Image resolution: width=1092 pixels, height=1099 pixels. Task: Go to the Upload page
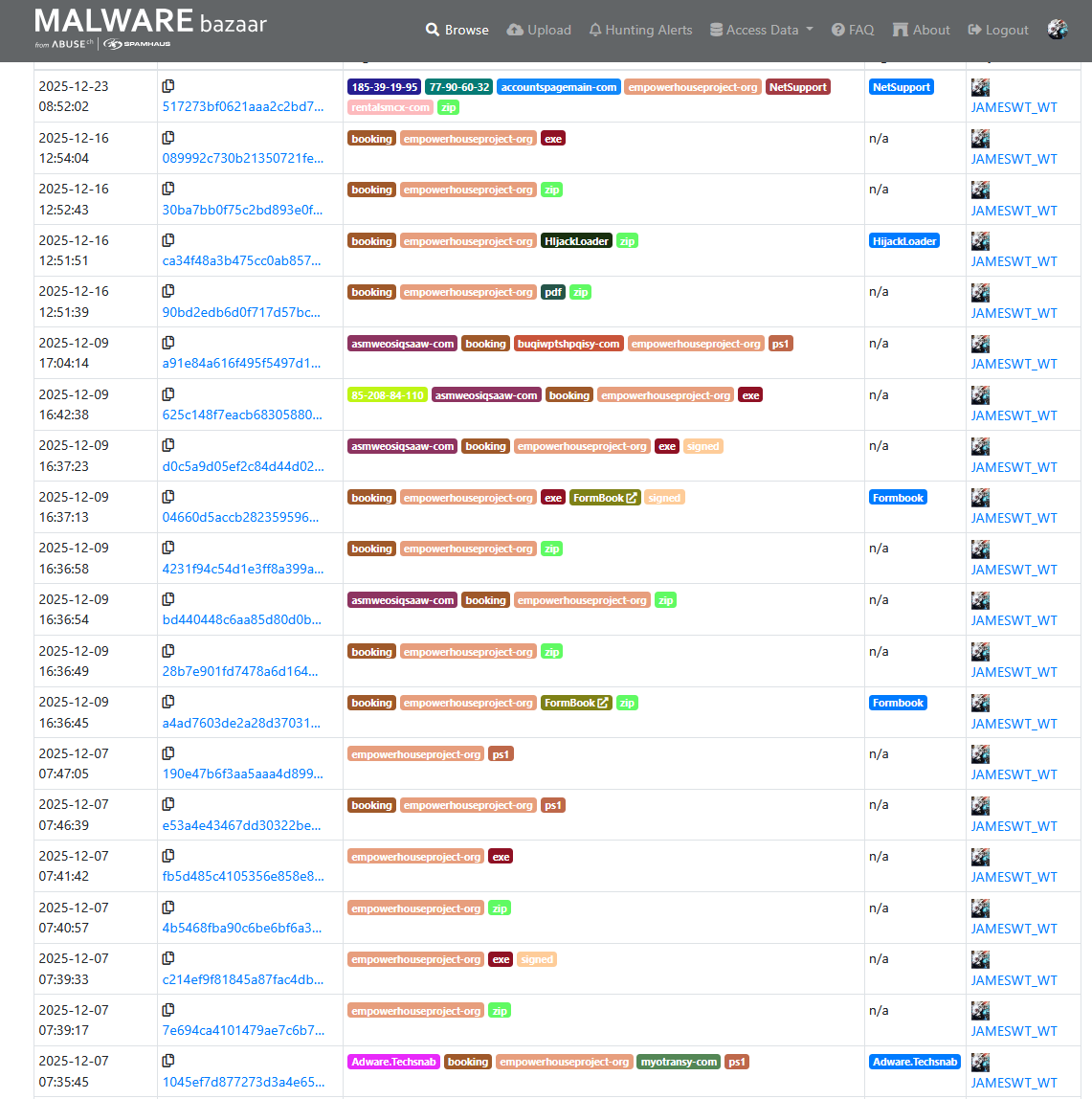pyautogui.click(x=539, y=30)
